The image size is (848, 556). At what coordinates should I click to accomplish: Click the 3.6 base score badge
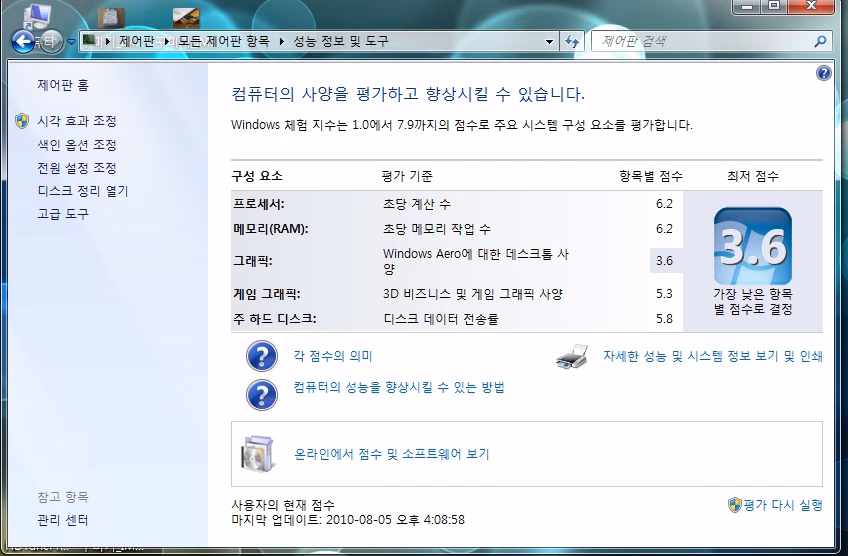(752, 246)
